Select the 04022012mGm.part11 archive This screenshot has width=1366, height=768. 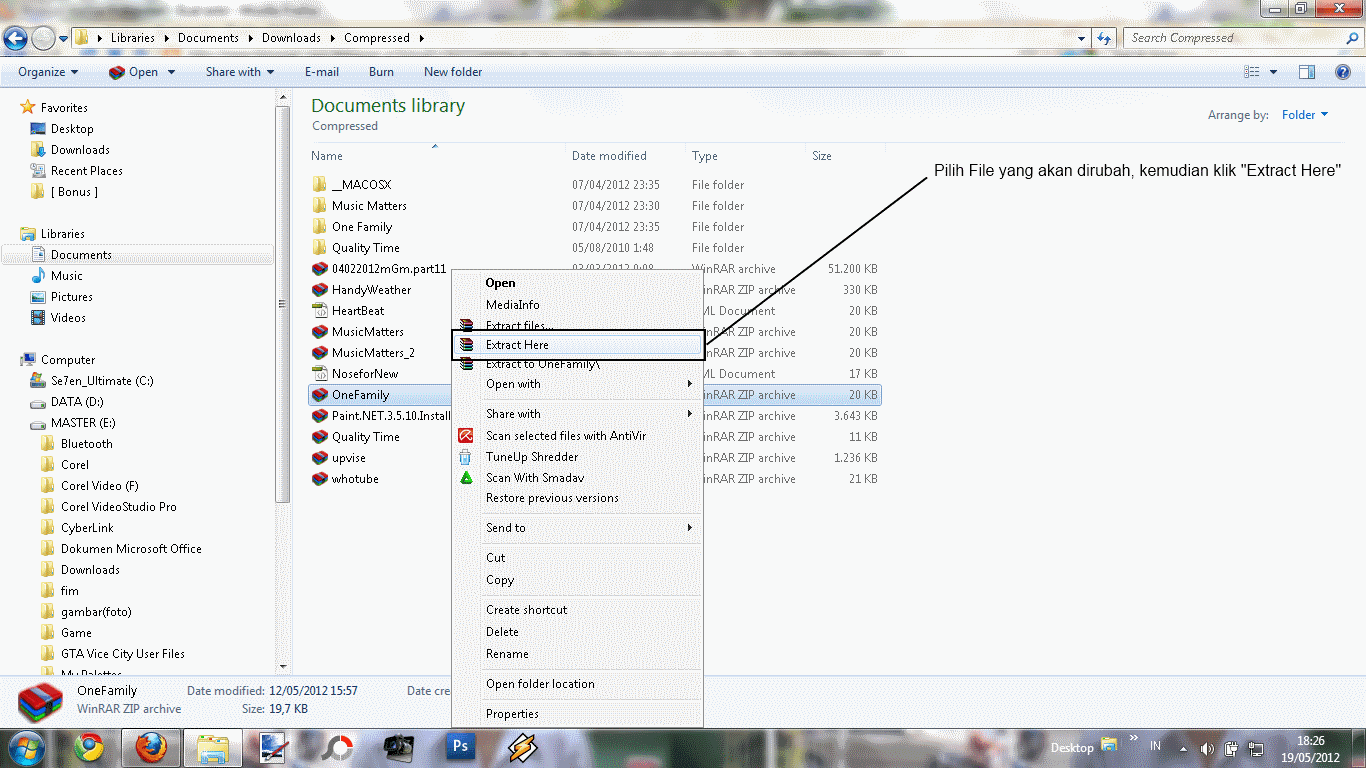(x=388, y=269)
